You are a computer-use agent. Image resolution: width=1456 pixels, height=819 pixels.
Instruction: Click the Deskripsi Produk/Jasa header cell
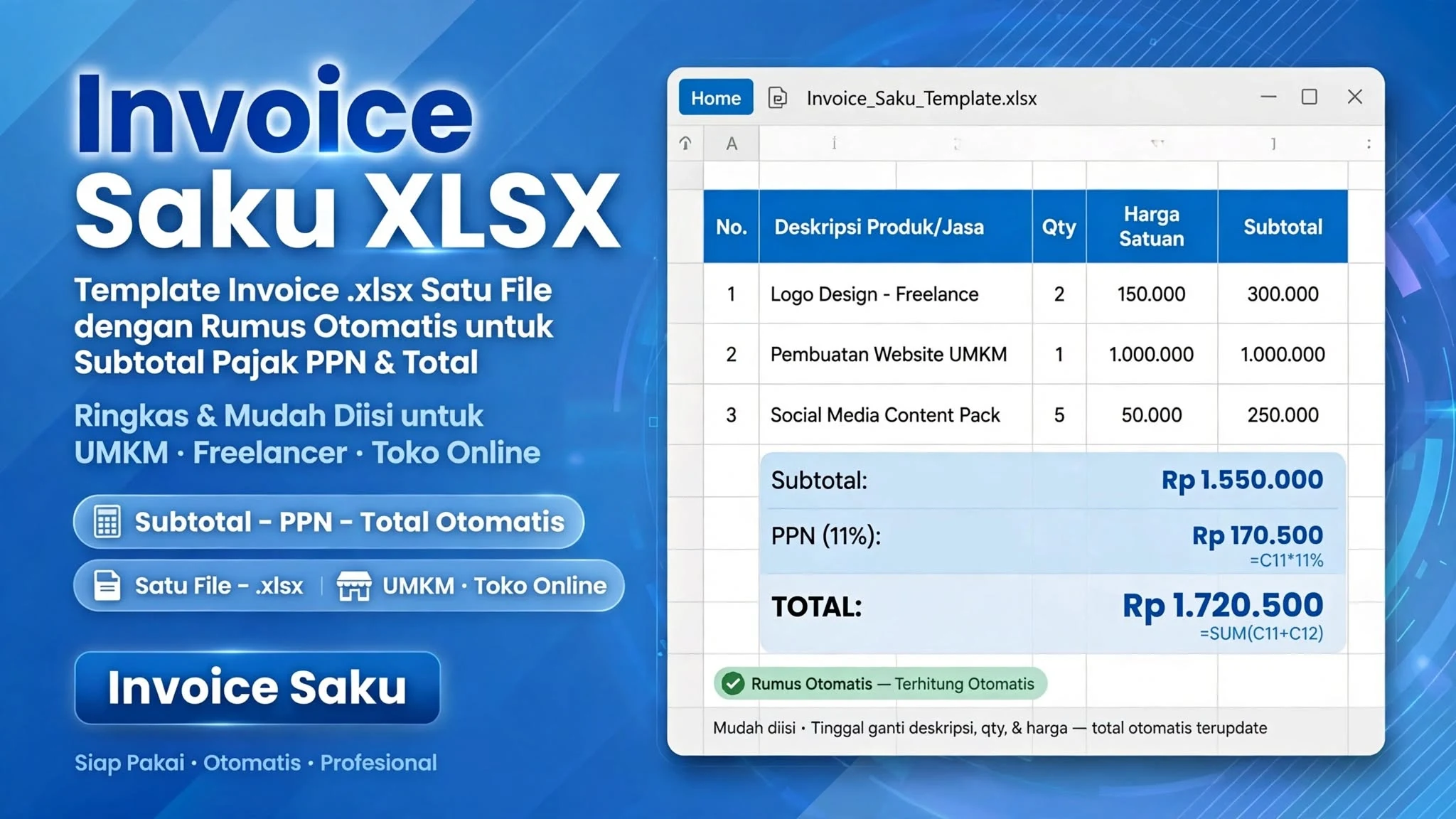[x=895, y=227]
